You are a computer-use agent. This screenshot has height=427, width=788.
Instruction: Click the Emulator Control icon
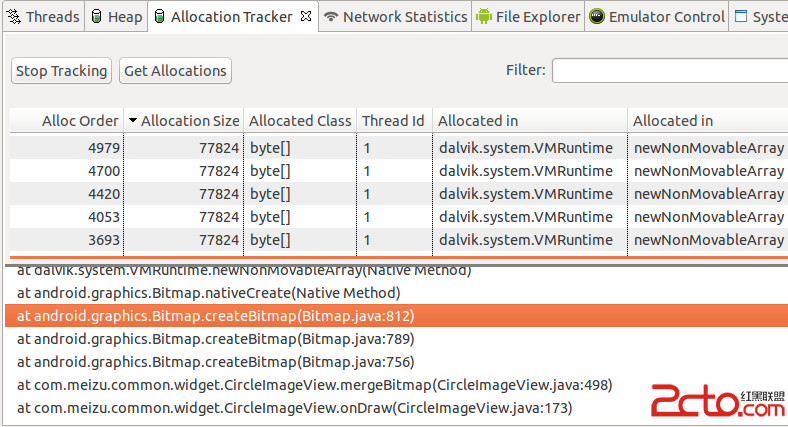[x=597, y=17]
